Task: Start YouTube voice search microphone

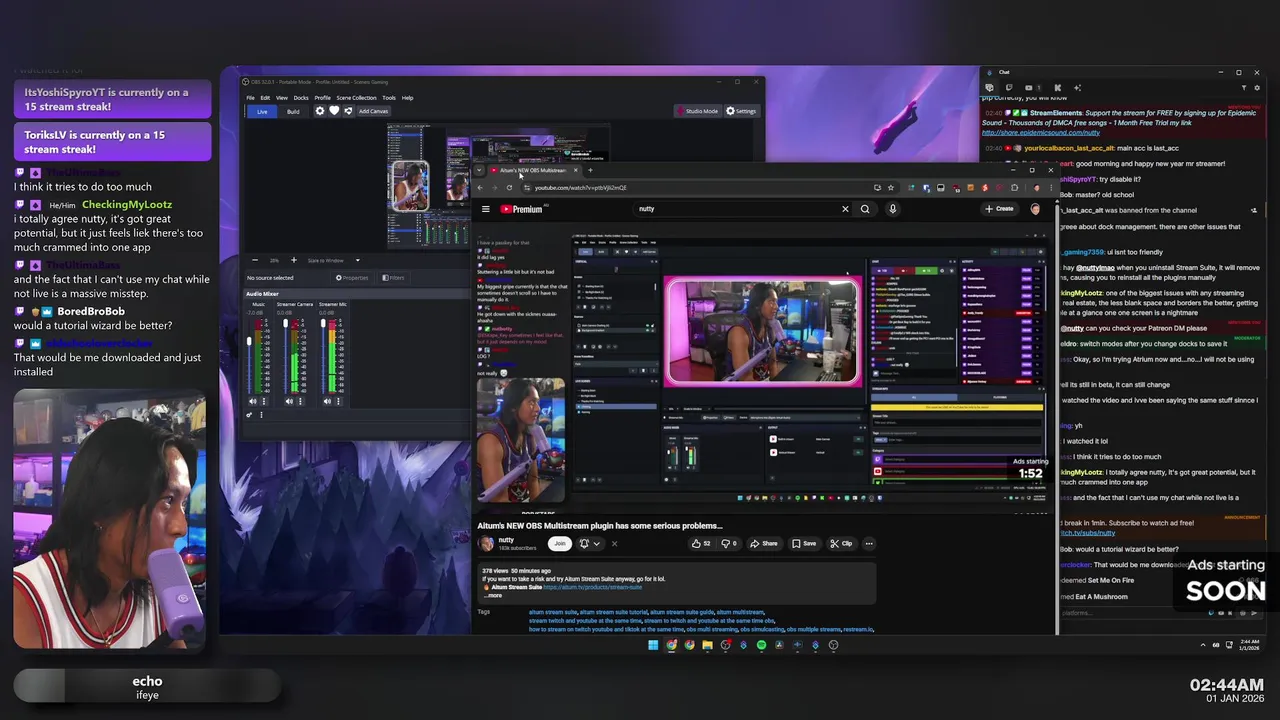Action: [x=893, y=209]
